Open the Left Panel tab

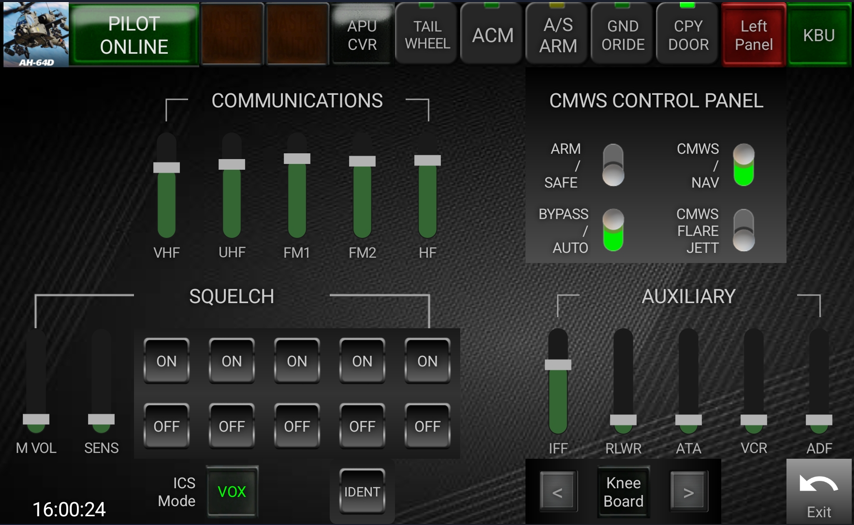click(x=753, y=35)
